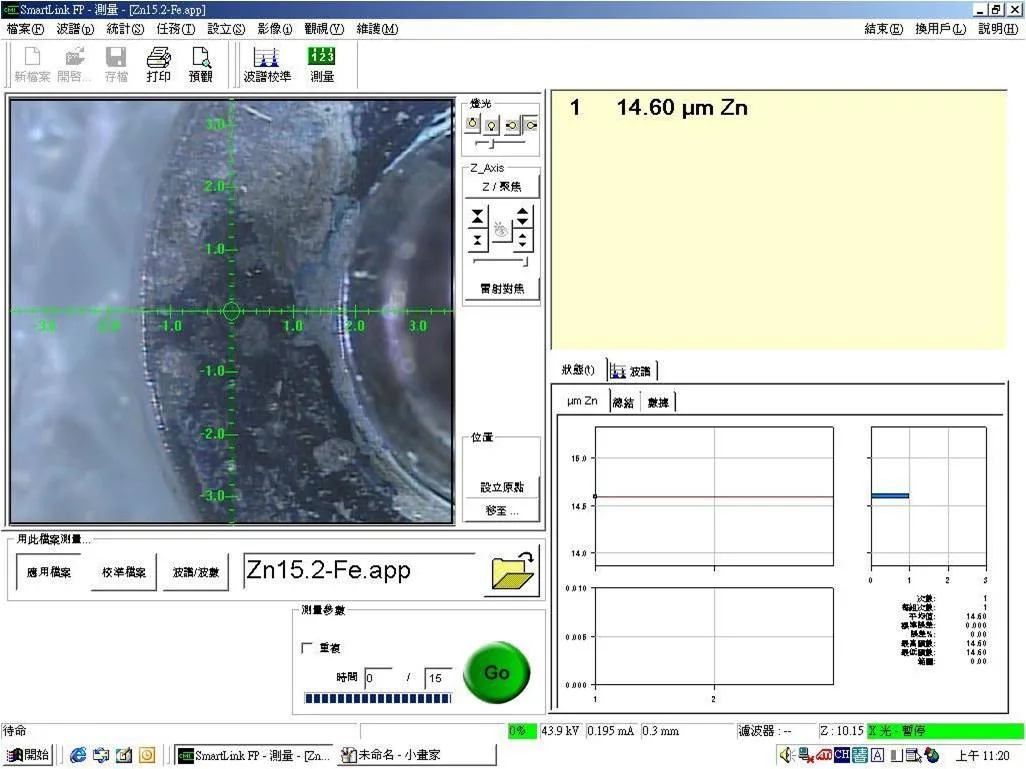Toggle the lamp icon with base on right
Image resolution: width=1026 pixels, height=769 pixels.
pyautogui.click(x=530, y=124)
